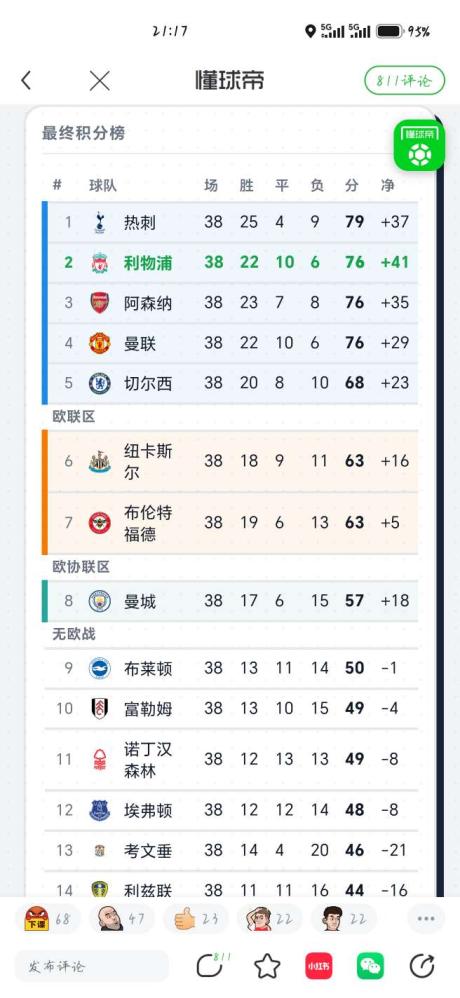Screen dimensions: 460x998
Task: Tap the 阿森纳 club crest
Action: point(100,302)
